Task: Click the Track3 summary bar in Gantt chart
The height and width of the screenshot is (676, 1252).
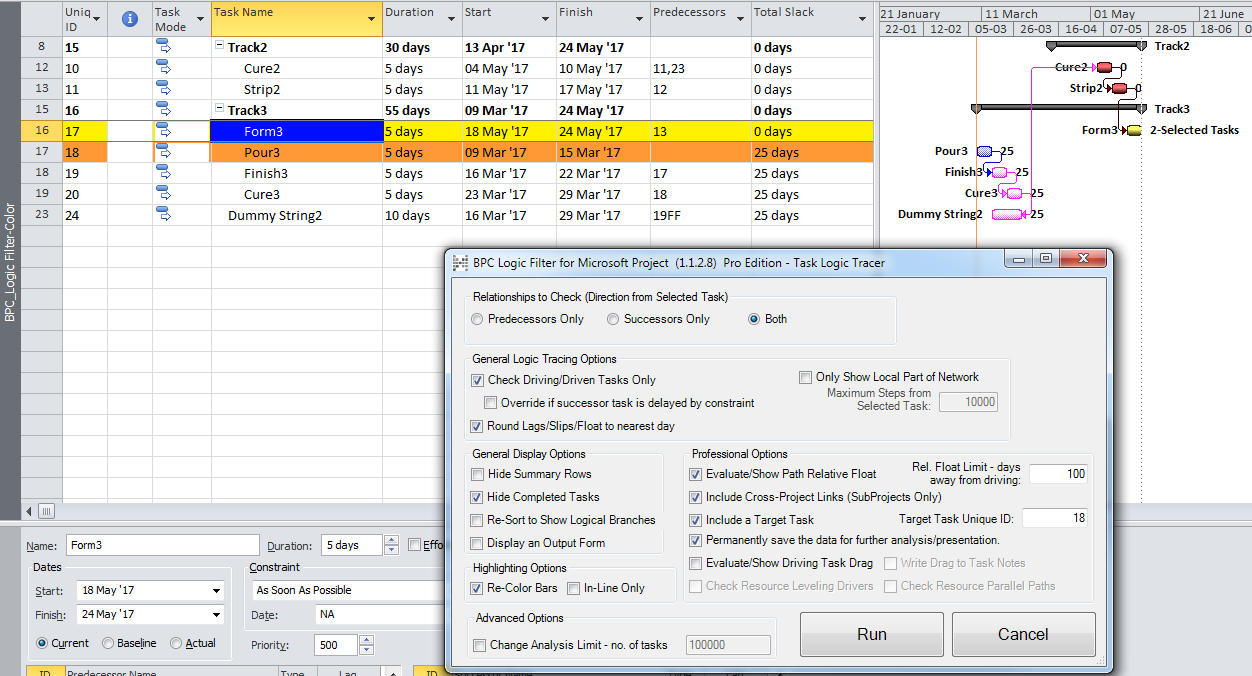Action: point(1058,108)
